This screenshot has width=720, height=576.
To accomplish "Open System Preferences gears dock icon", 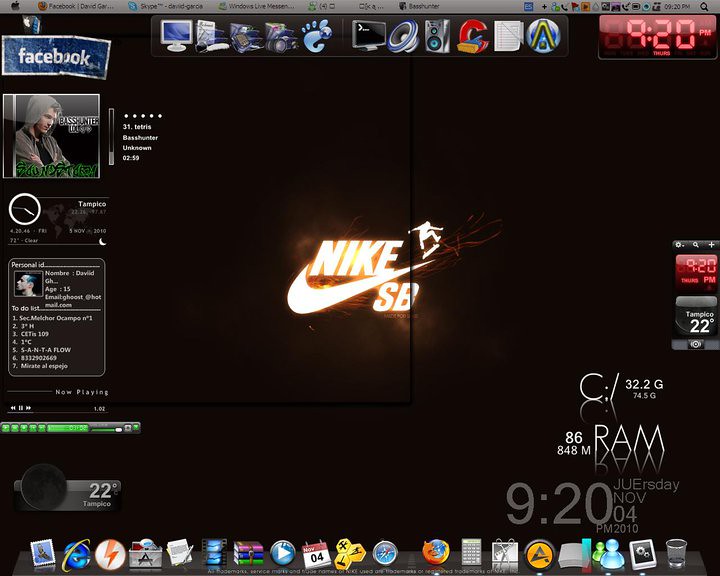I will click(x=643, y=554).
